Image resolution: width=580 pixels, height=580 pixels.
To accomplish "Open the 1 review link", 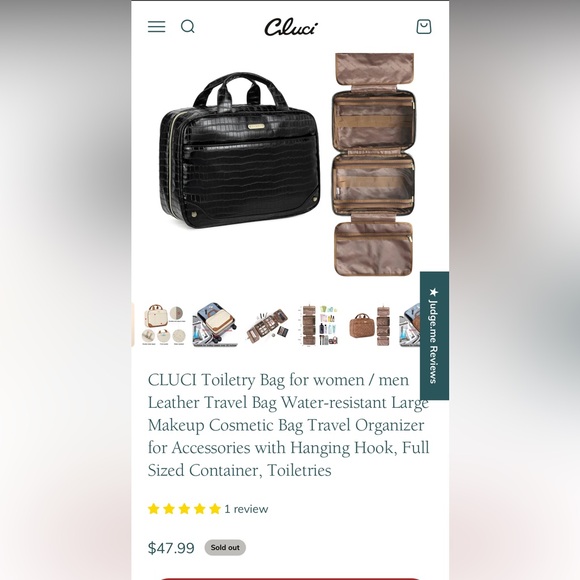I will [x=246, y=509].
